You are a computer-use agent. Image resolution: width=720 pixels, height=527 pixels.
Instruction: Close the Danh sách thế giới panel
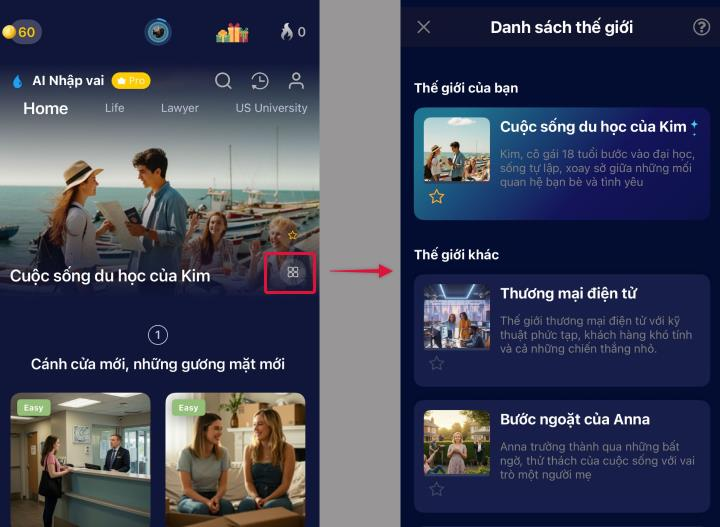pos(423,27)
